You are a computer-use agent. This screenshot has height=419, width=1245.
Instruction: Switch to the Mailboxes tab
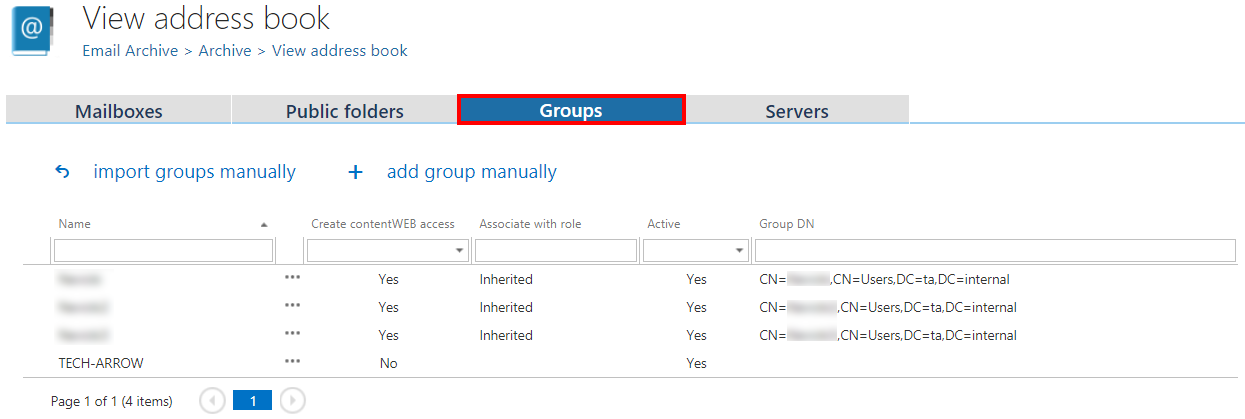tap(118, 111)
